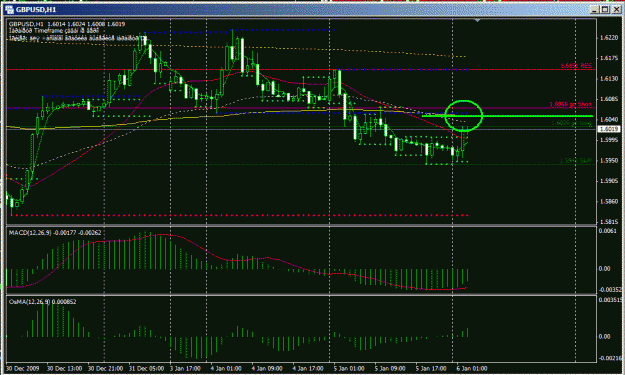625x375 pixels.
Task: Click the '3 Jan 17:00' time label
Action: point(186,369)
